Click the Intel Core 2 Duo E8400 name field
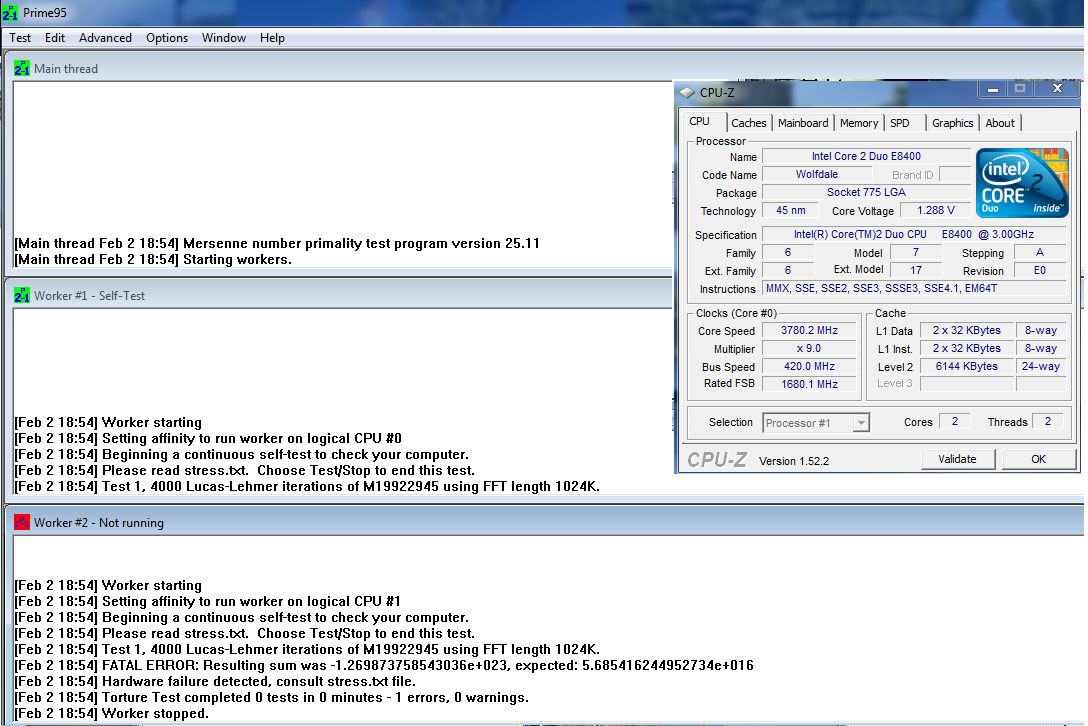 point(866,156)
